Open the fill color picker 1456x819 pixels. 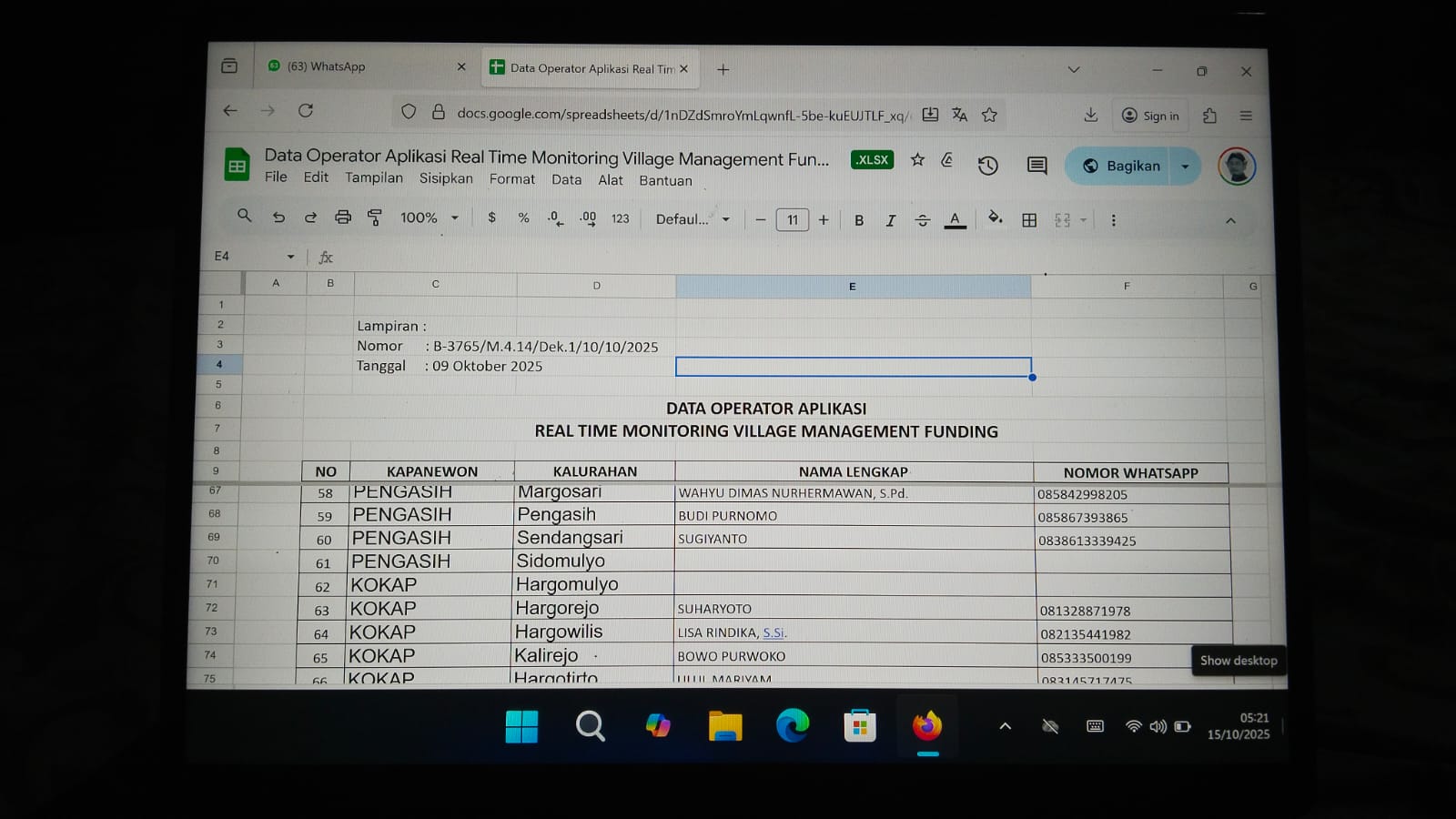point(995,219)
